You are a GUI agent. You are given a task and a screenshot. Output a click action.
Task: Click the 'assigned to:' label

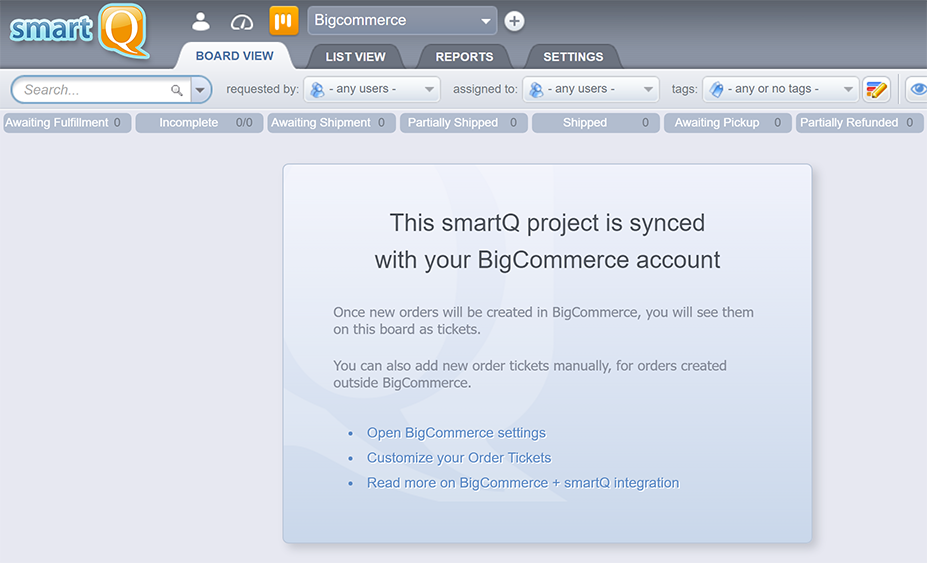click(x=485, y=89)
